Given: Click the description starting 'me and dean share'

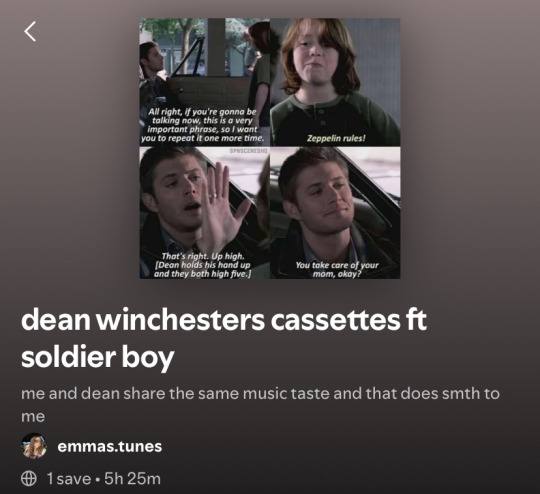Looking at the screenshot, I should [x=260, y=405].
